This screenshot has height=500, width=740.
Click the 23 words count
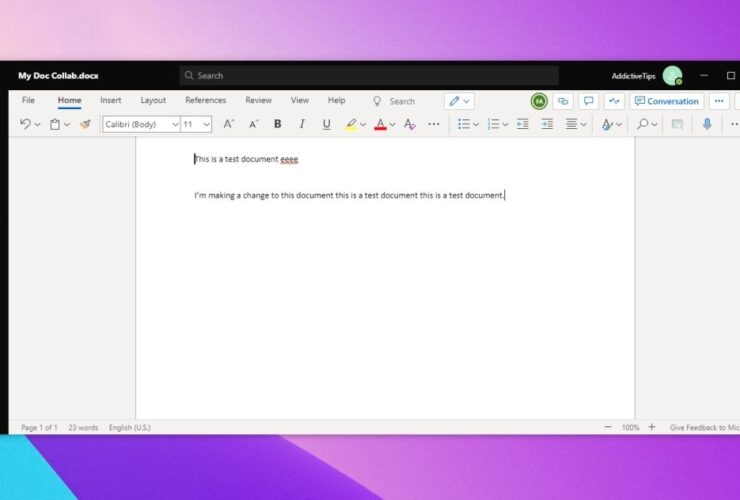(83, 428)
